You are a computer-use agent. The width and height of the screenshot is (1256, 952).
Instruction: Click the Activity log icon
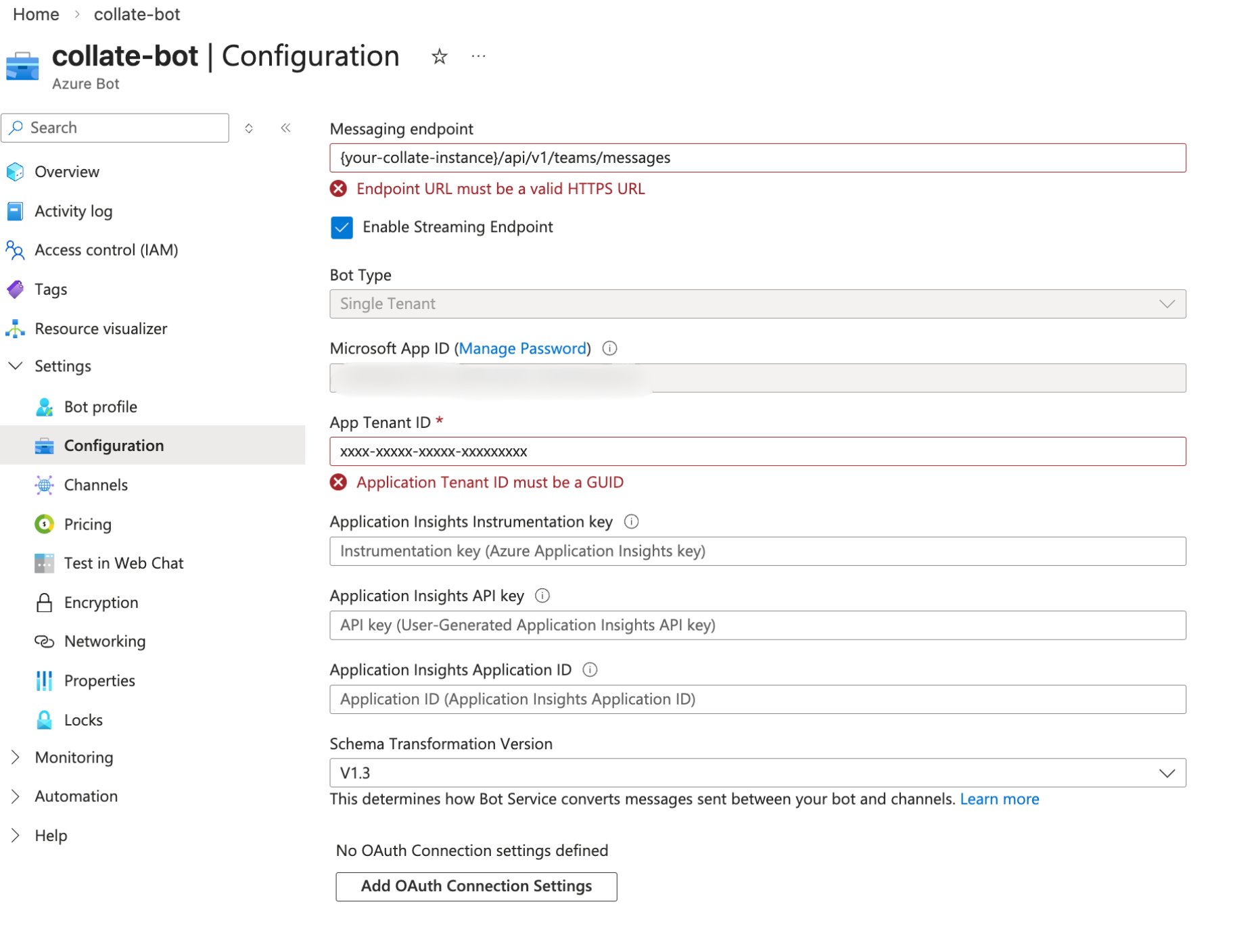click(15, 211)
